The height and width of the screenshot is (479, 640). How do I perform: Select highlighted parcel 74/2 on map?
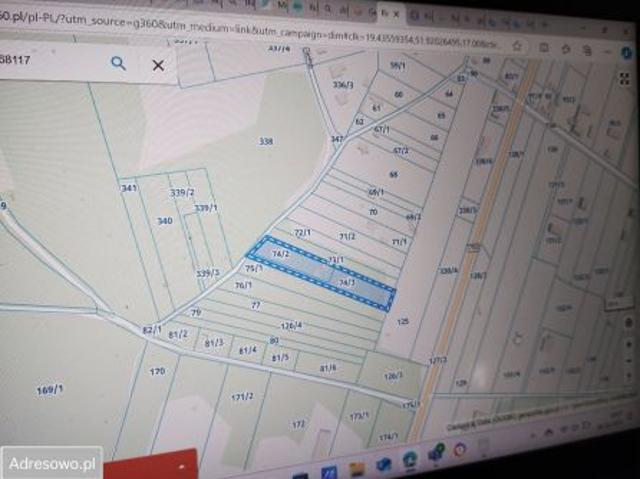click(x=281, y=254)
